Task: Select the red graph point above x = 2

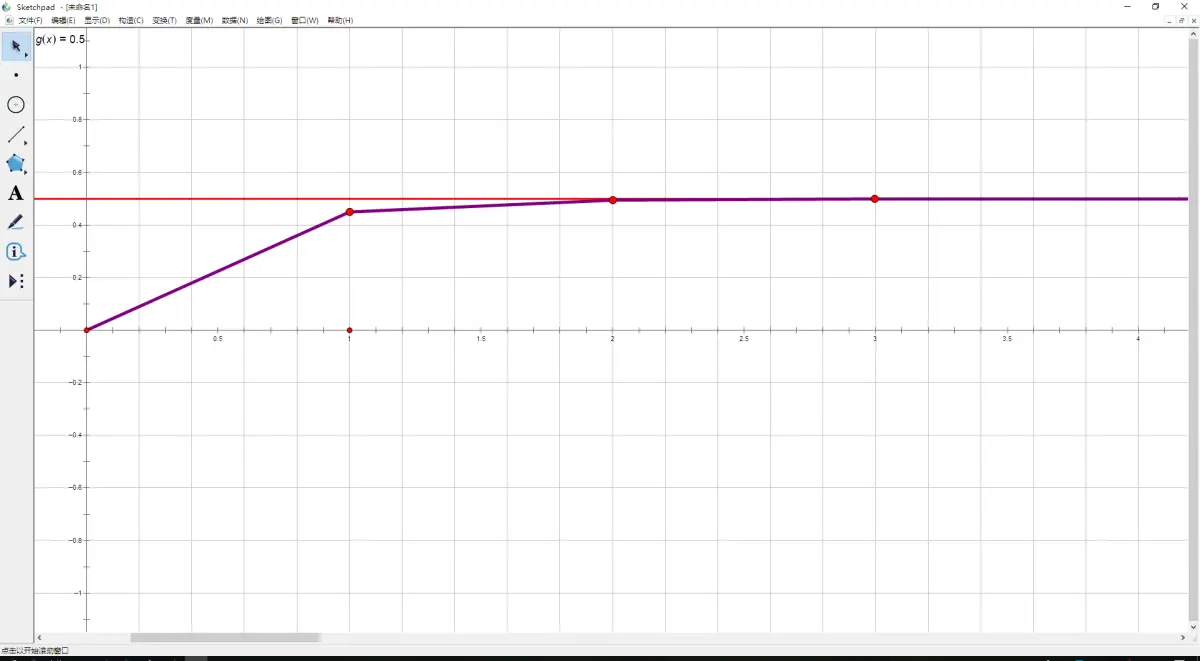Action: click(x=613, y=200)
